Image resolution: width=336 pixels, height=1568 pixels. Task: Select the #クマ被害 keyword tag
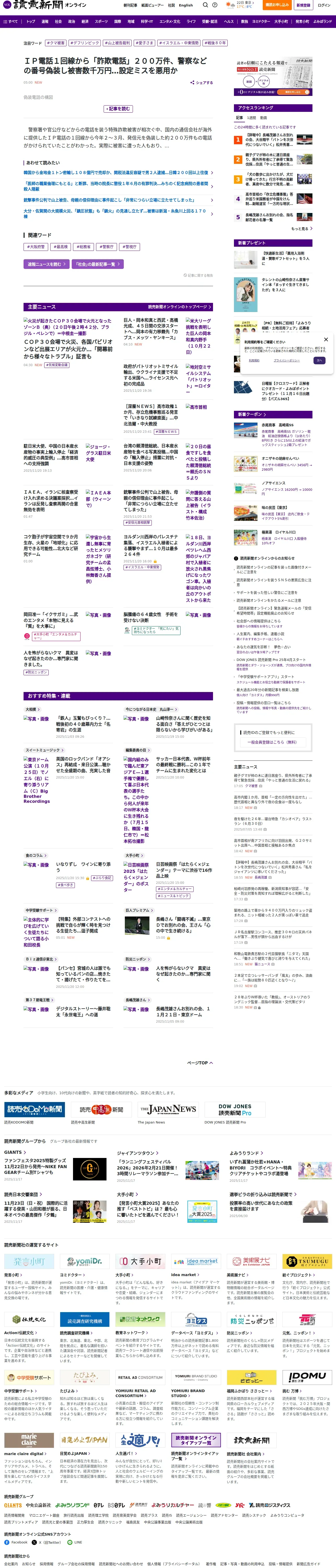click(56, 43)
